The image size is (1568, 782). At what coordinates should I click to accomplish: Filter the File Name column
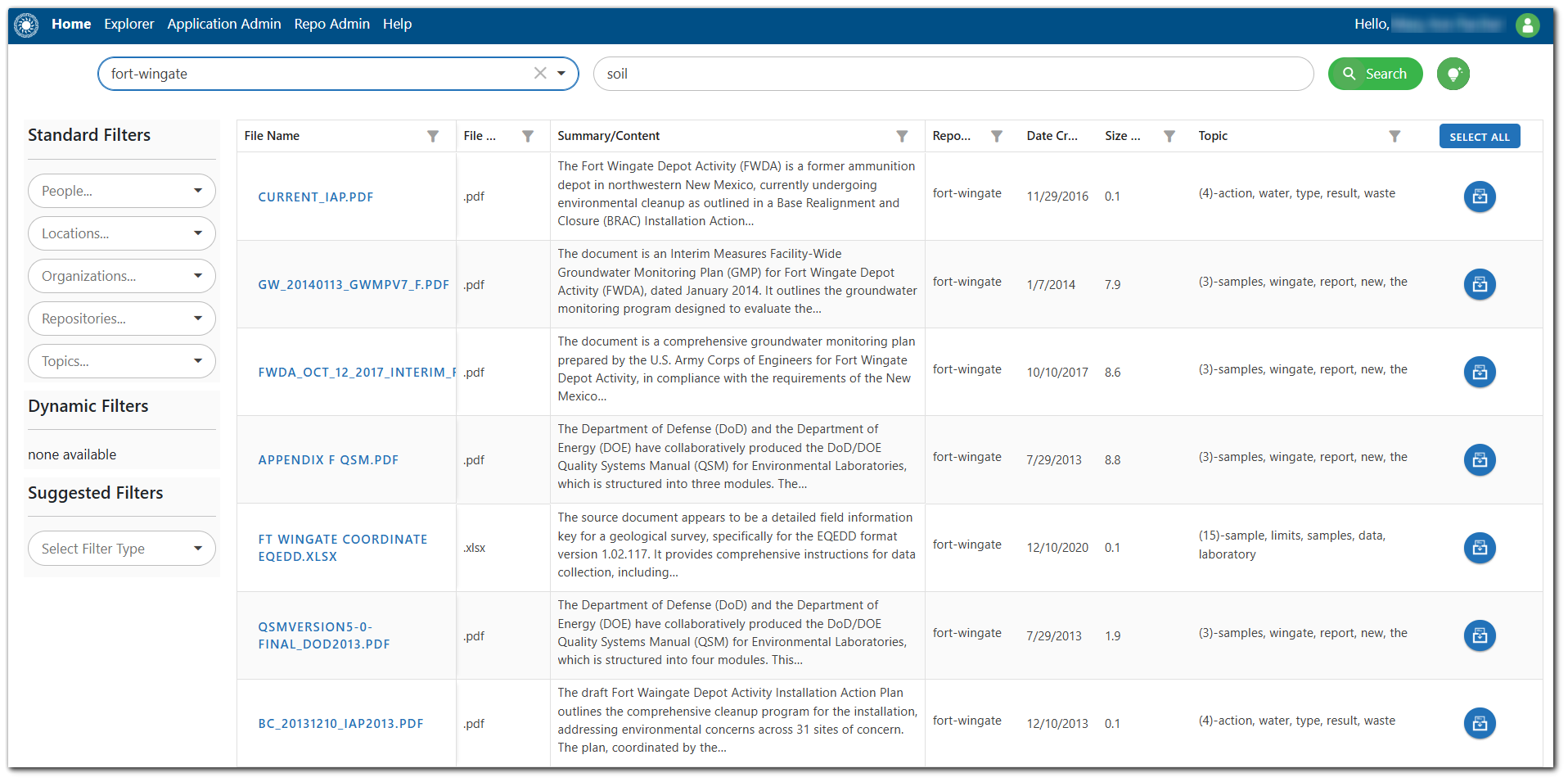433,136
